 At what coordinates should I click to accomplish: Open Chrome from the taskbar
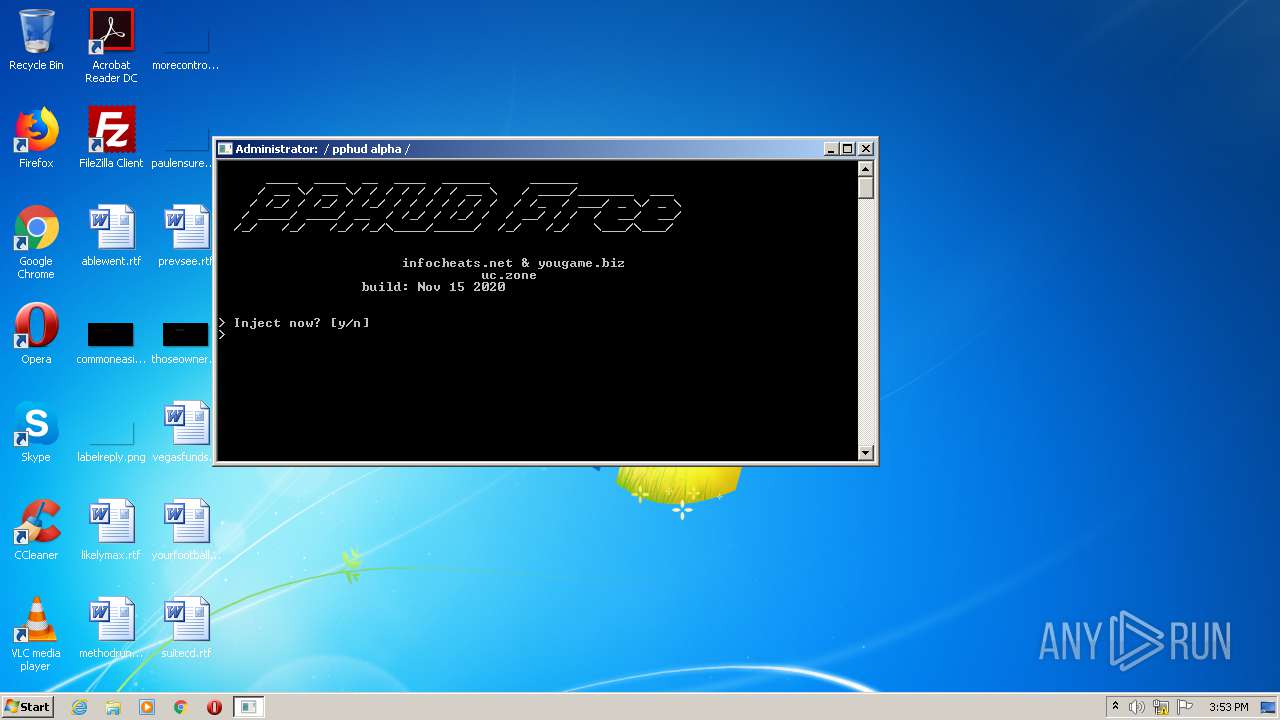tap(181, 707)
